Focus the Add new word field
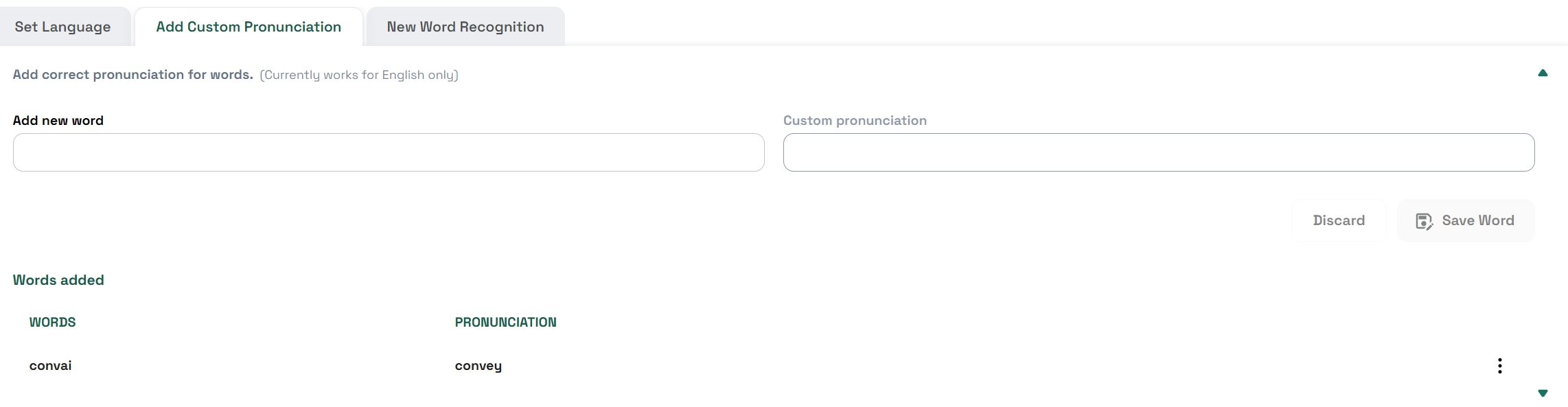Viewport: 1568px width, 407px height. (x=389, y=152)
